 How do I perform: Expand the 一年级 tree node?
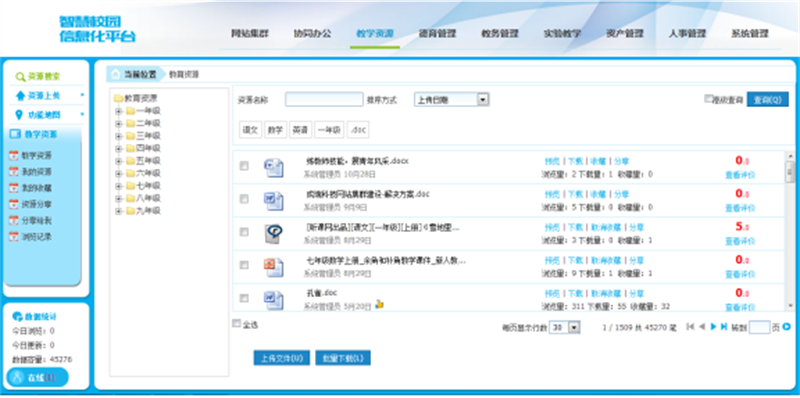(119, 111)
